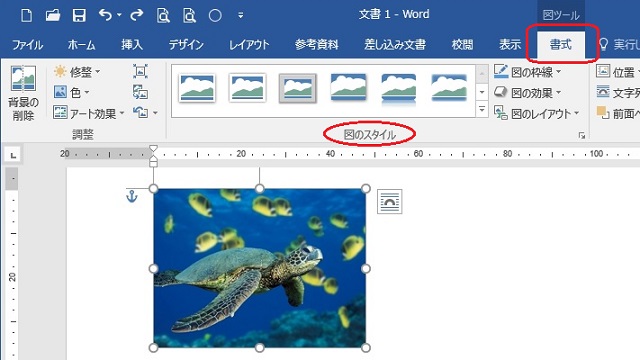
Task: Apply the sixth picture style thumbnail
Action: coord(449,87)
